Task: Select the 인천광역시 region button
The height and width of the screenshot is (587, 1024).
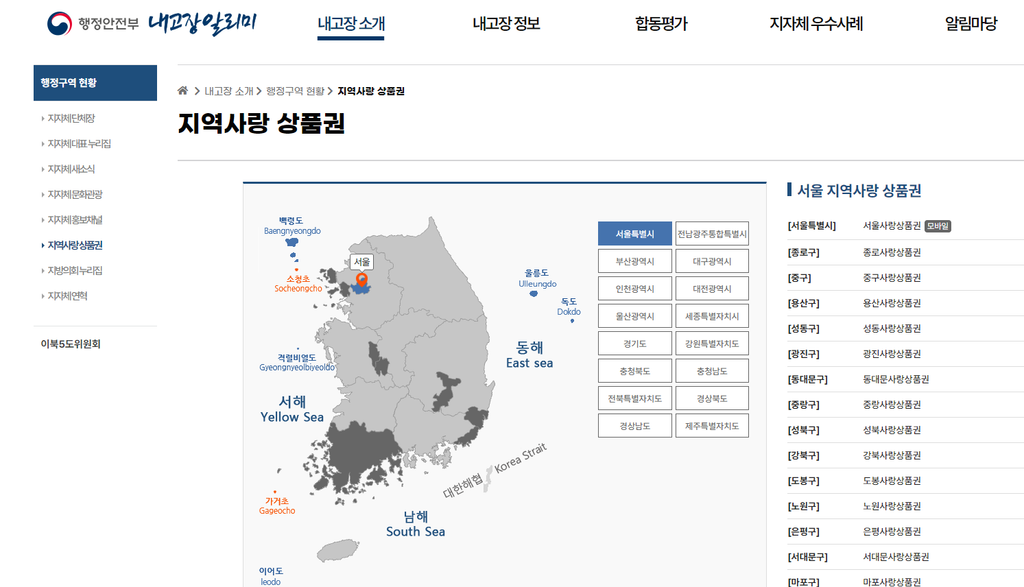Action: 635,289
